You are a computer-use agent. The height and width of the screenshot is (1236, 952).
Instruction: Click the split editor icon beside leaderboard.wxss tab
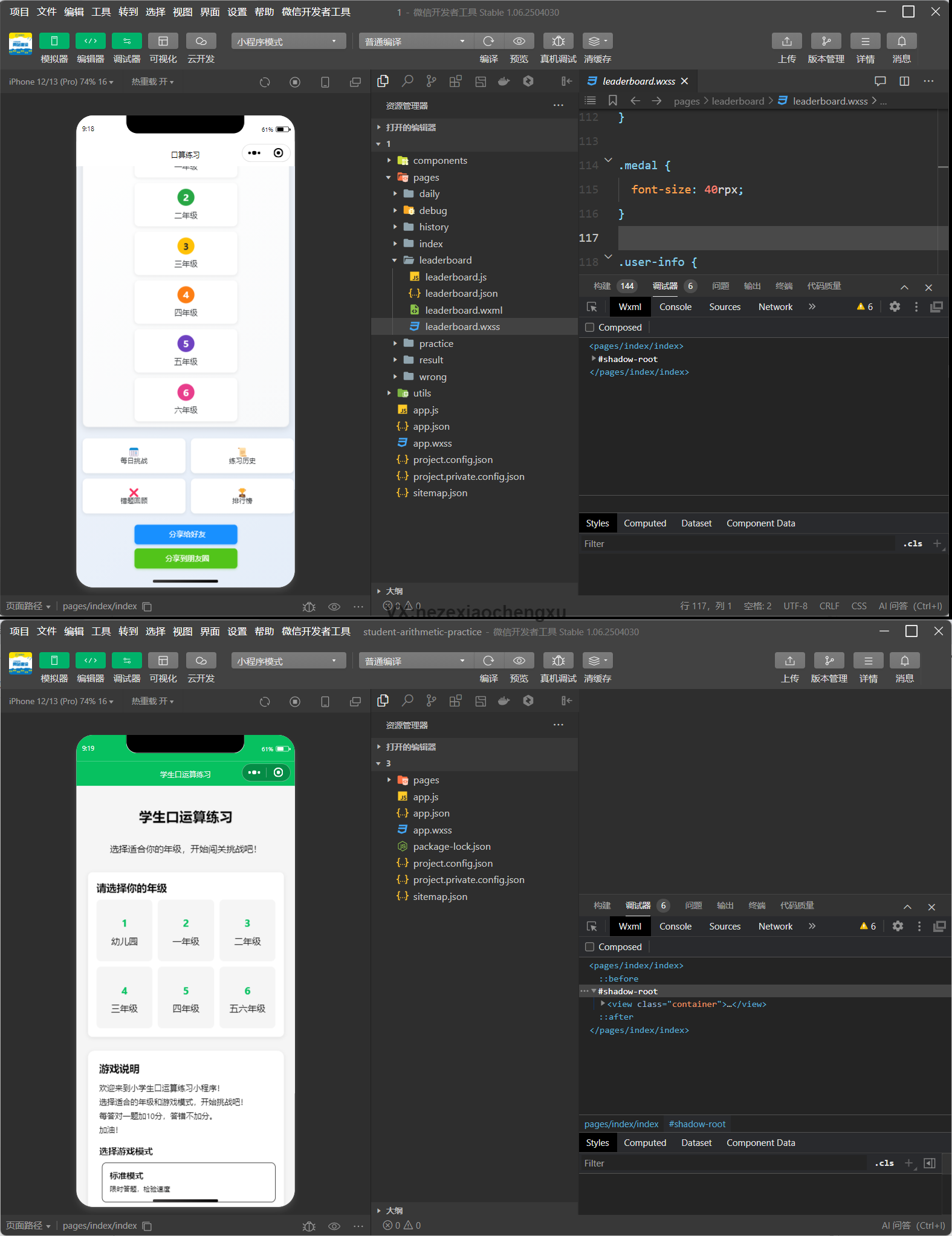(904, 81)
